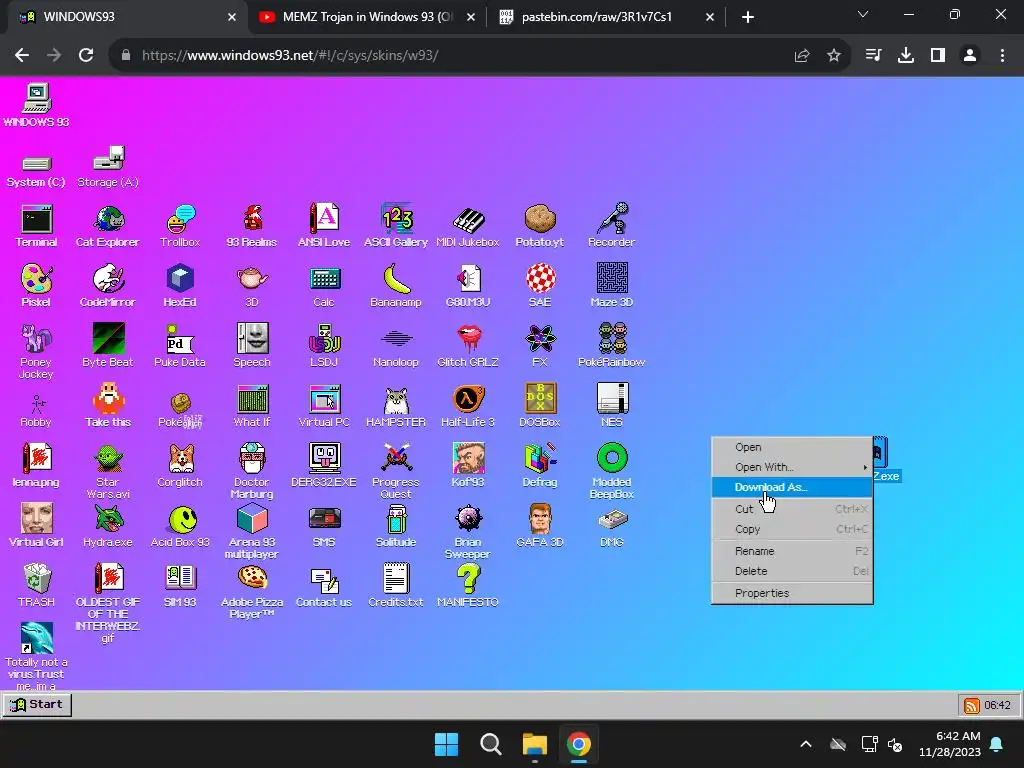
Task: Select the Hydra.exe dragon icon
Action: coord(108,526)
